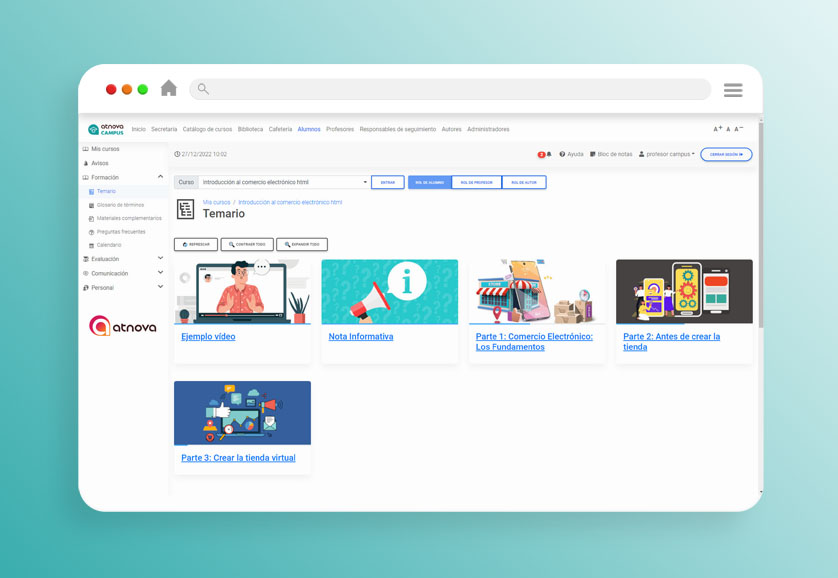
Task: Click the atnova logo in sidebar
Action: pos(123,326)
